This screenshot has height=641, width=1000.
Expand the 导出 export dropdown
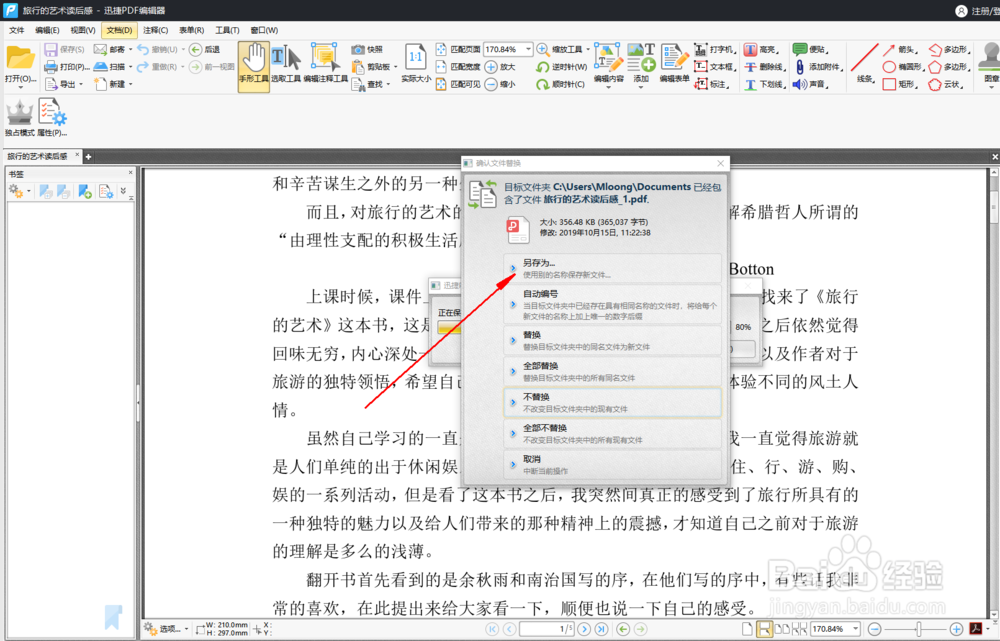click(81, 84)
